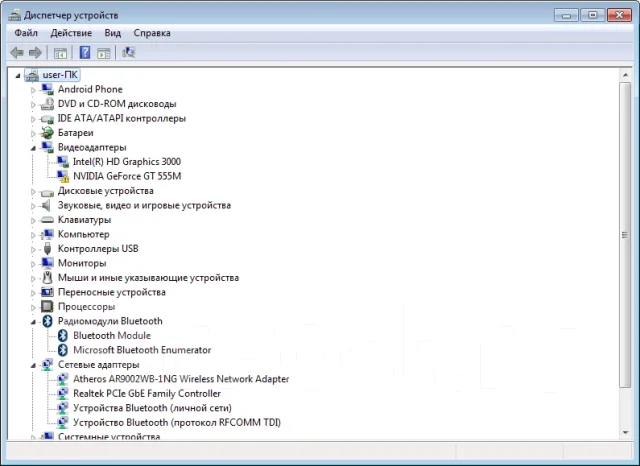Expand the Клавиатуры node
640x466 pixels.
[x=33, y=220]
